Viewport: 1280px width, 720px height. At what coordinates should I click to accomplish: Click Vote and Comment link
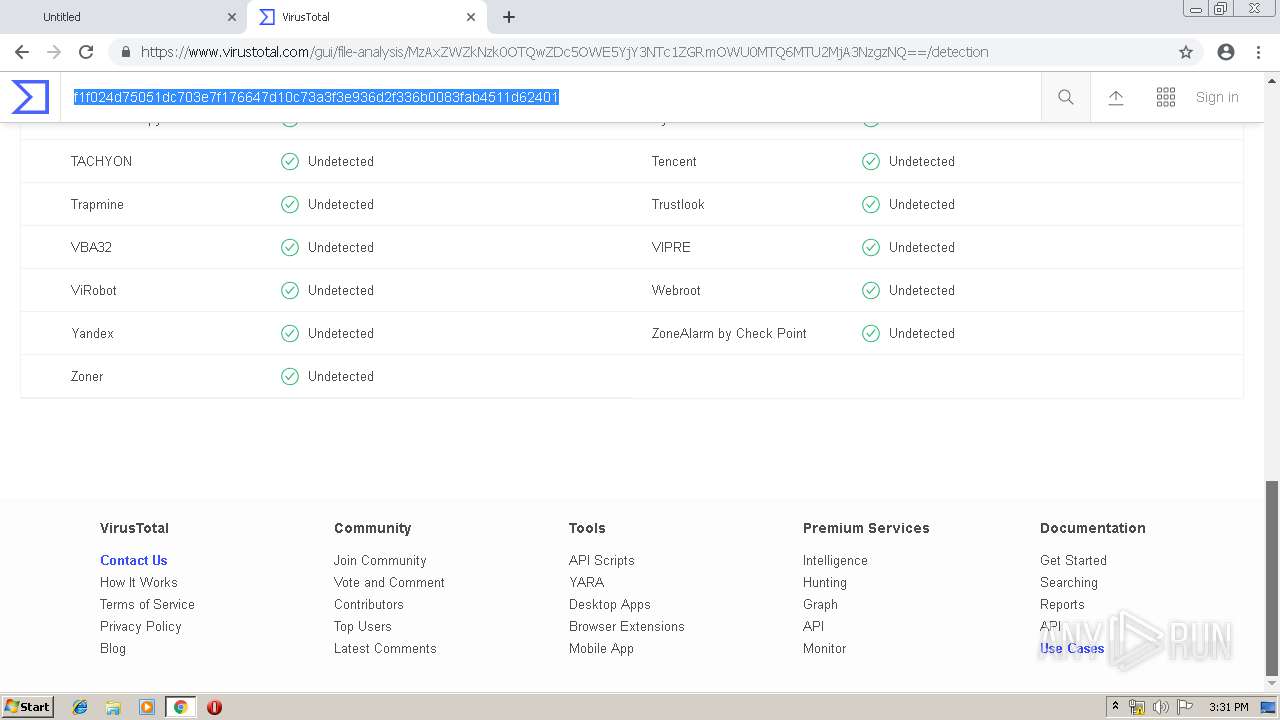pos(389,582)
